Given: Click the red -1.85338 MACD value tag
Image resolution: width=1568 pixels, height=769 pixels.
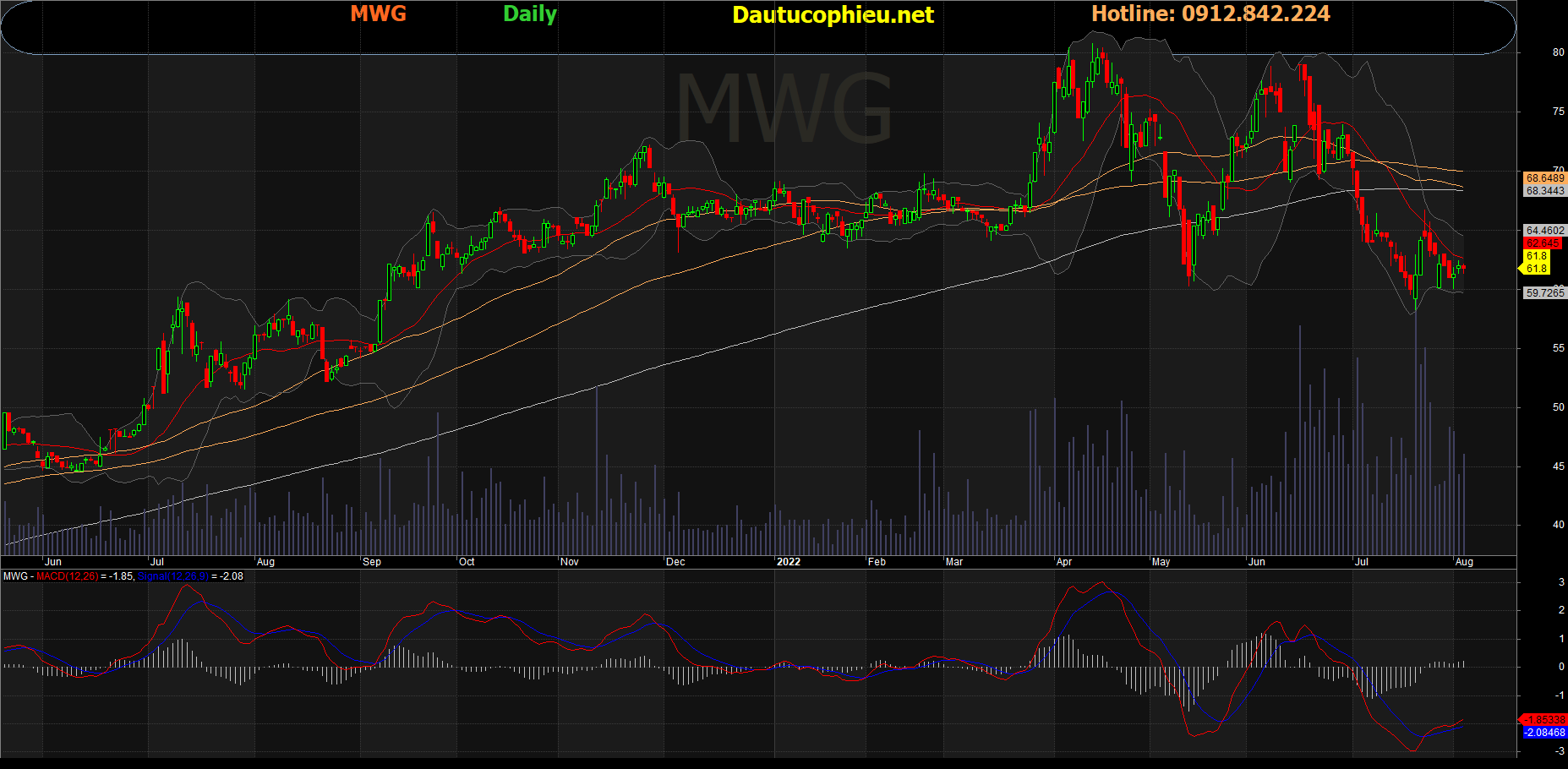Looking at the screenshot, I should point(1544,720).
